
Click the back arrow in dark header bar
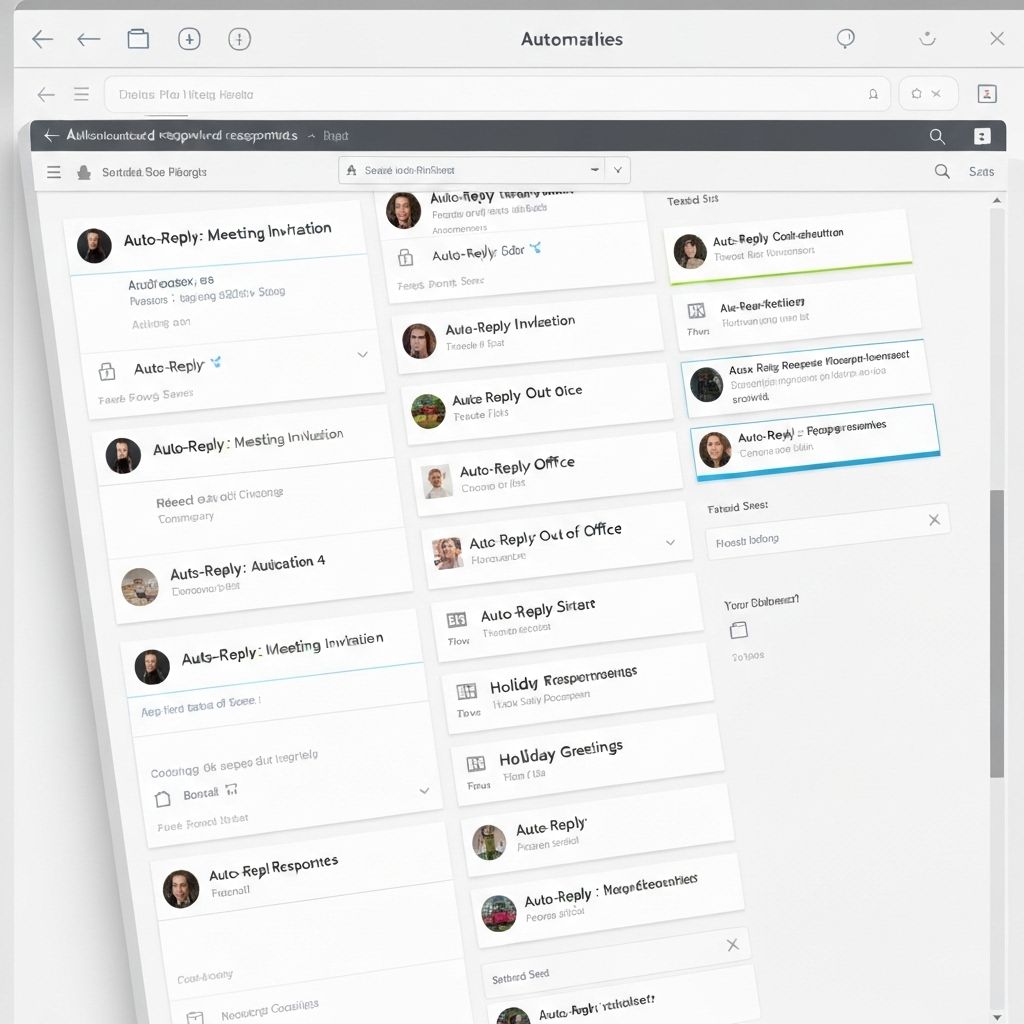[51, 136]
